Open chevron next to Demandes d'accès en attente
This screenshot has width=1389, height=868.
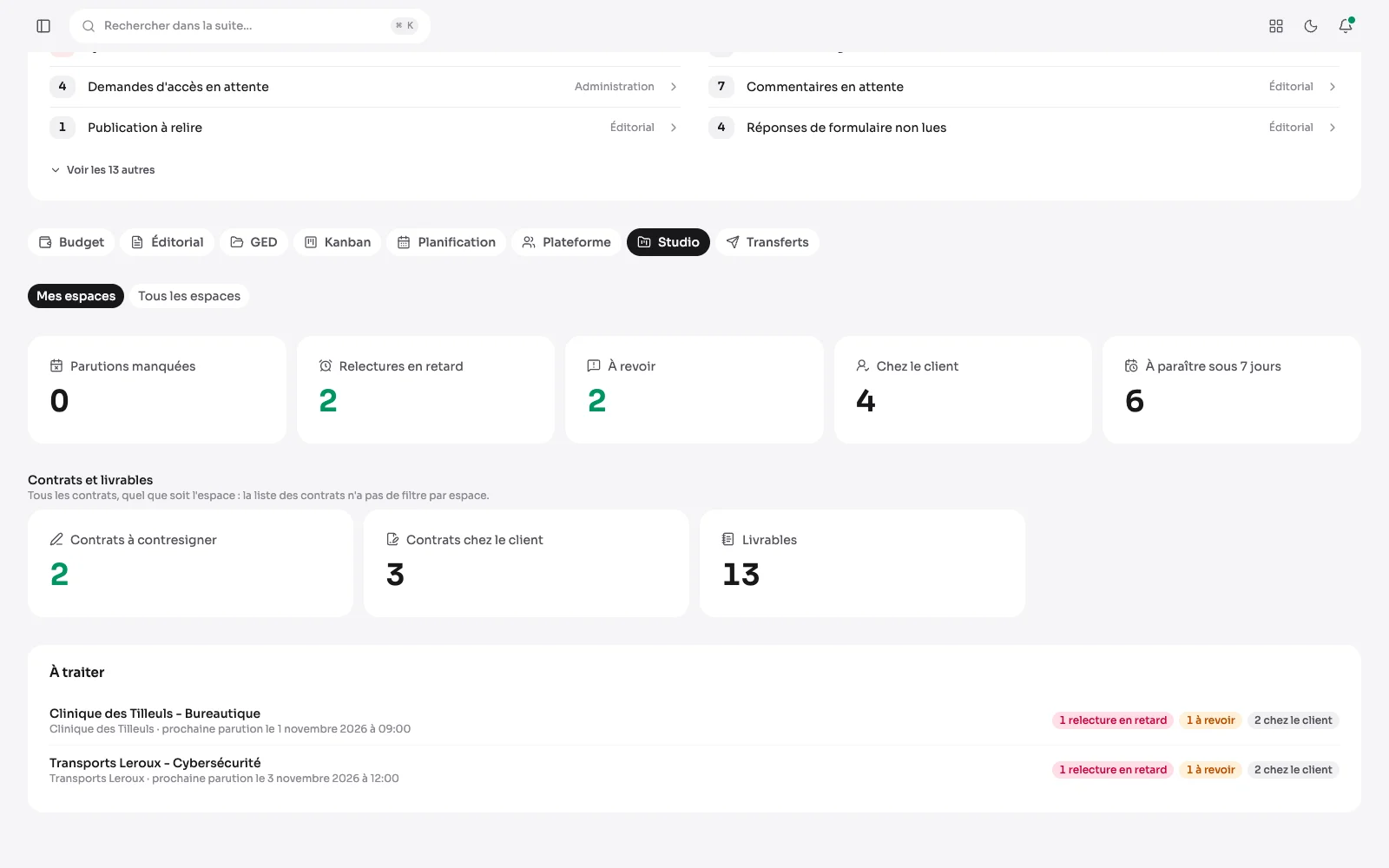674,87
